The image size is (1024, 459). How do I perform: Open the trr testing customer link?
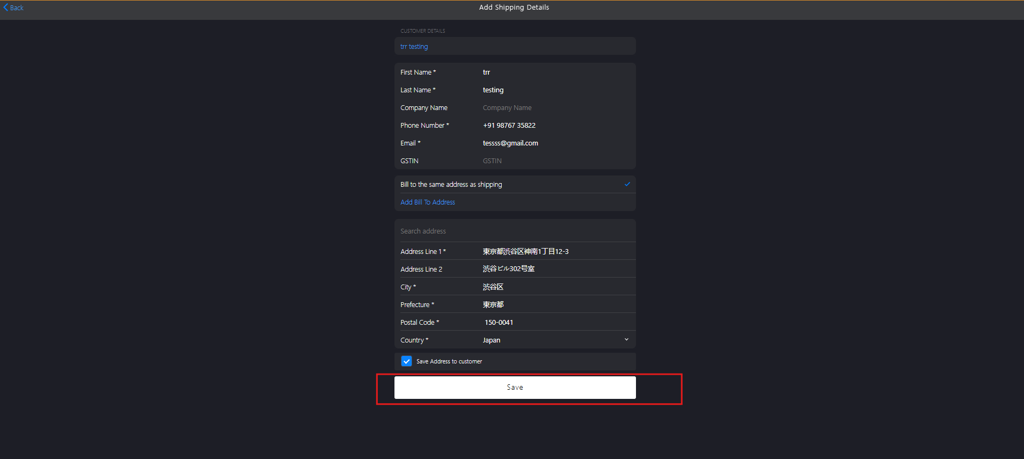pyautogui.click(x=414, y=47)
